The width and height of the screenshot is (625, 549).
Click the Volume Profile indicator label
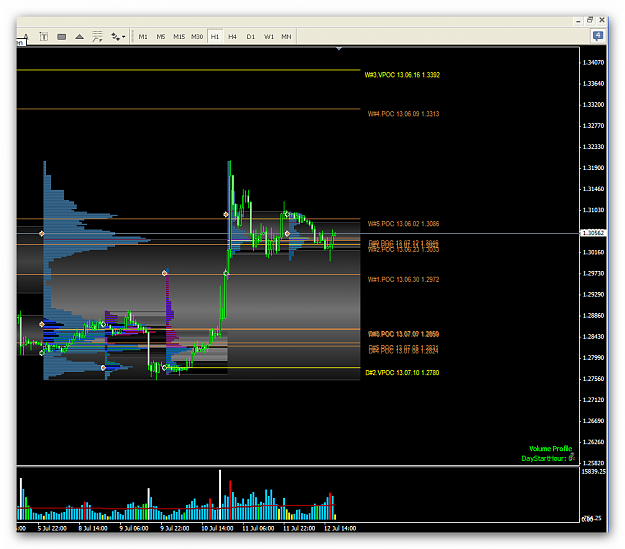pos(550,449)
